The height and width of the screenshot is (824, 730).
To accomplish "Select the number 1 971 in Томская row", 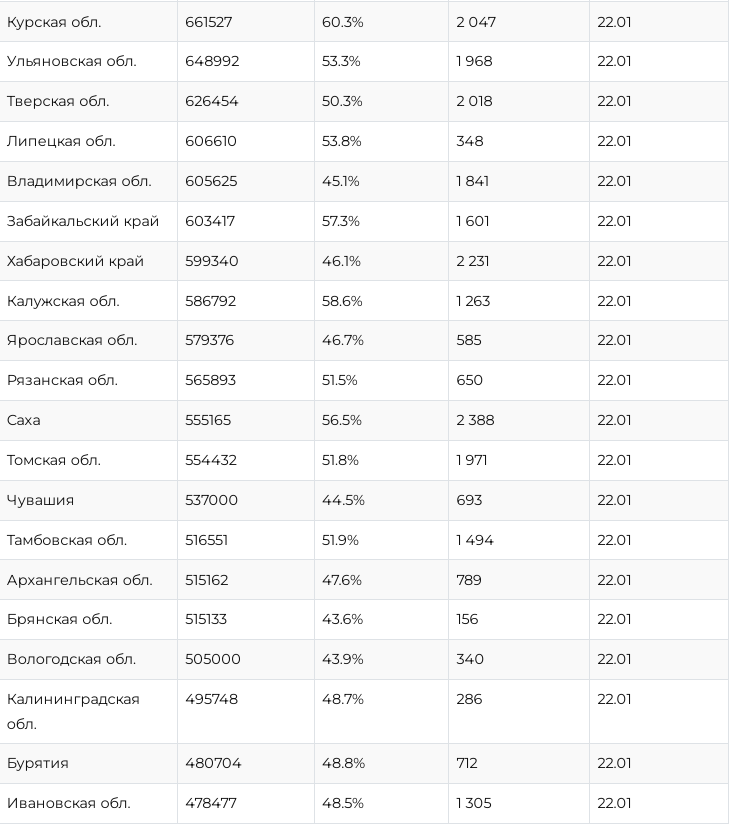I will click(475, 461).
